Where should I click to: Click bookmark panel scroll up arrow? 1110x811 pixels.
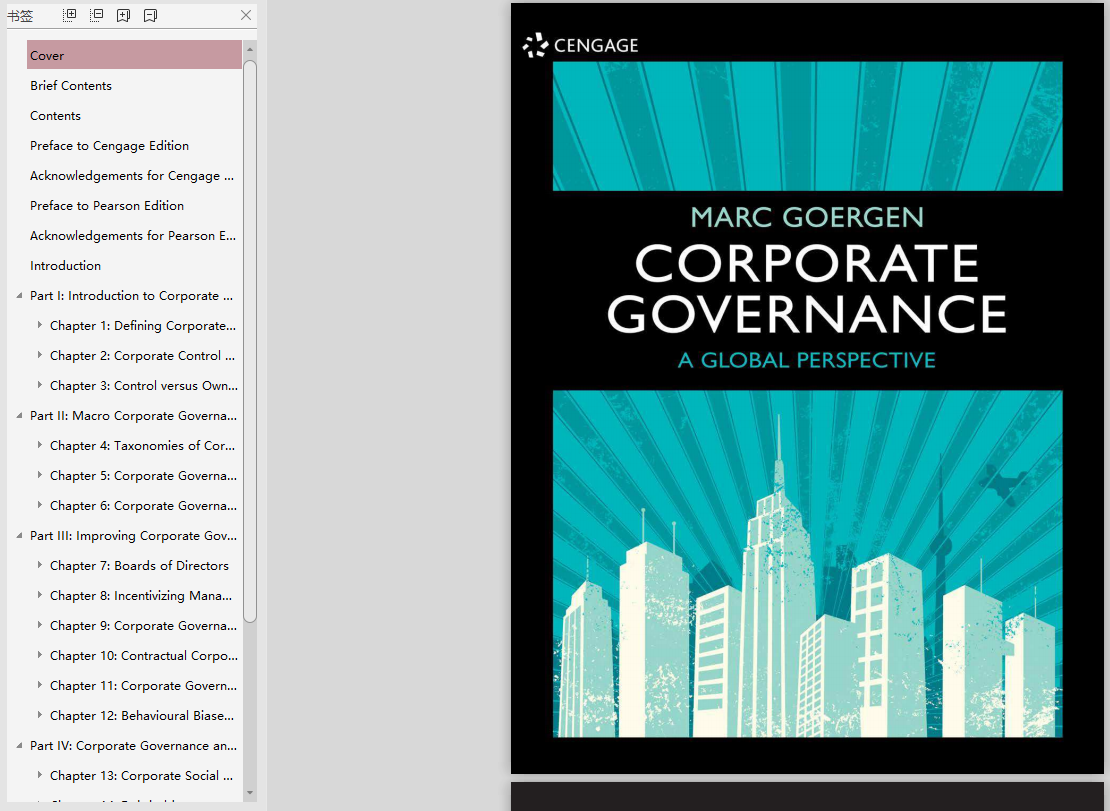[249, 50]
